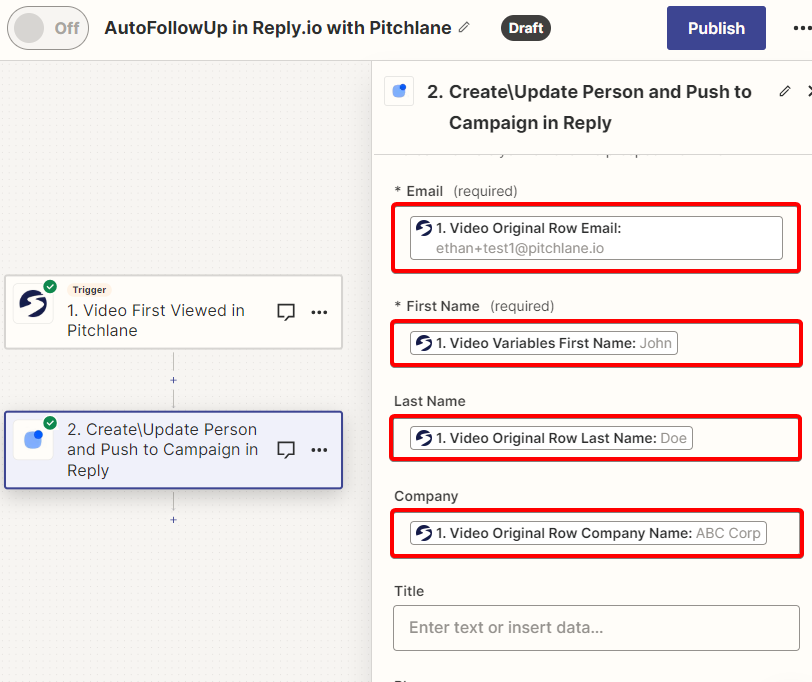
Task: Publish the Zap
Action: (716, 28)
